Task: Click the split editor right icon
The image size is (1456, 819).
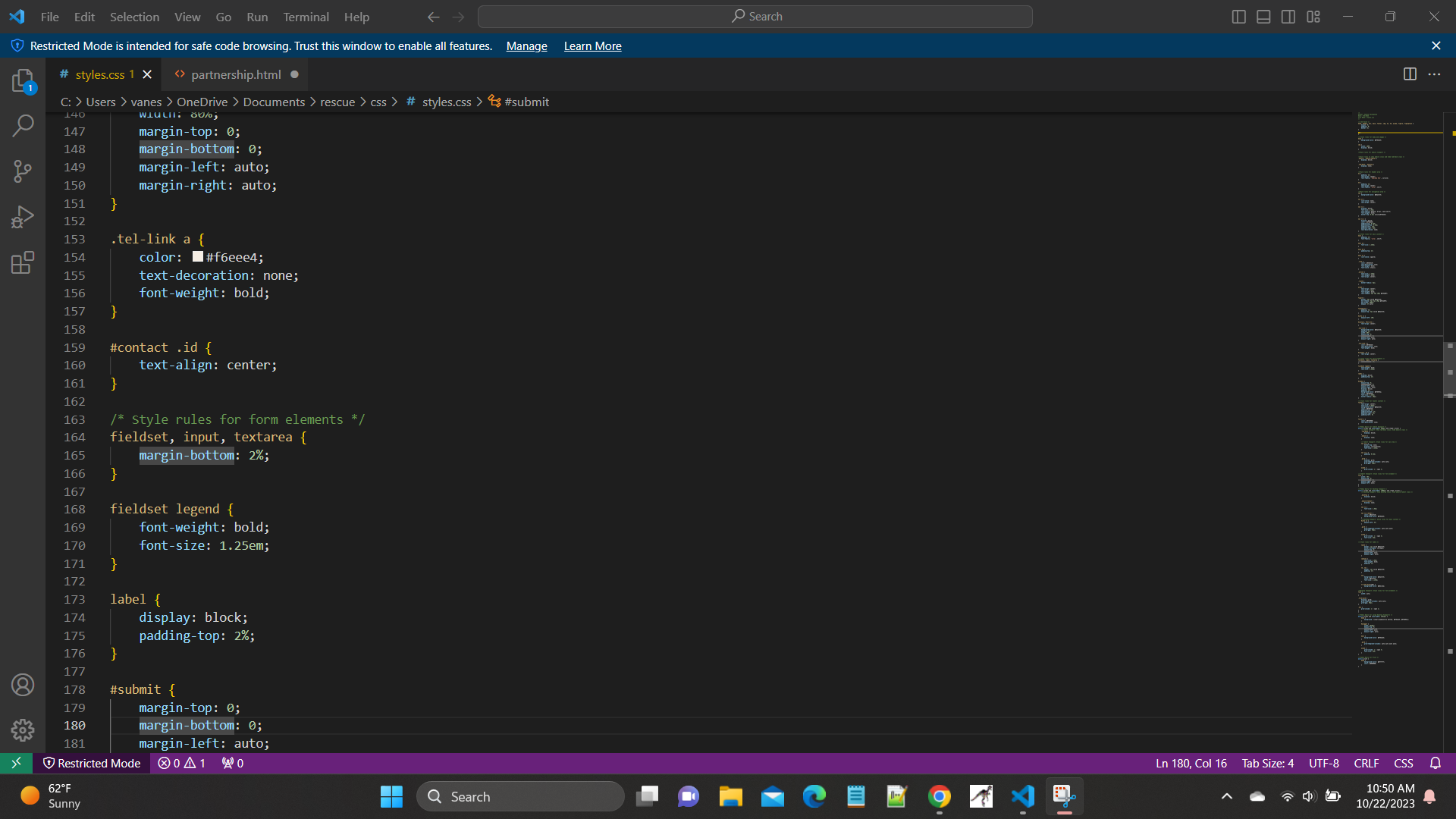Action: coord(1410,74)
